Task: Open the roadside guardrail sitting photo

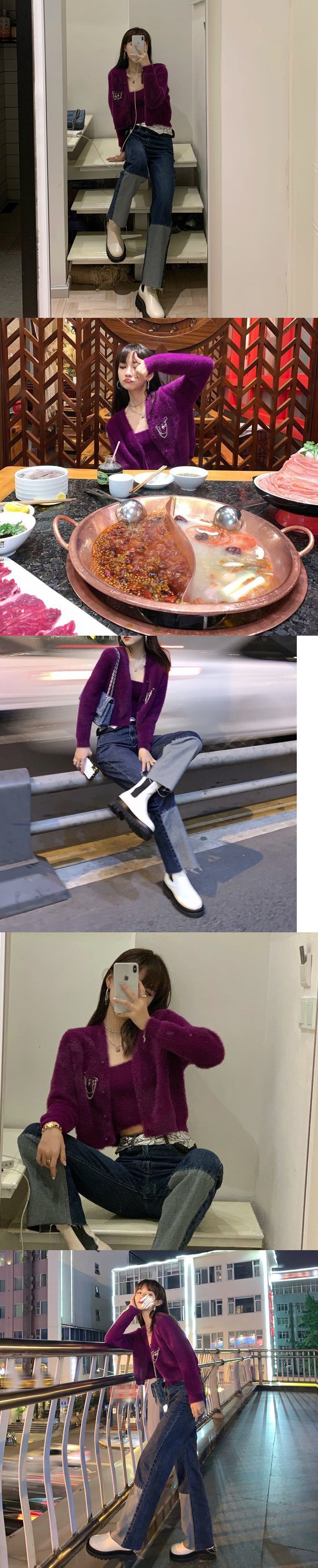Action: (148, 784)
